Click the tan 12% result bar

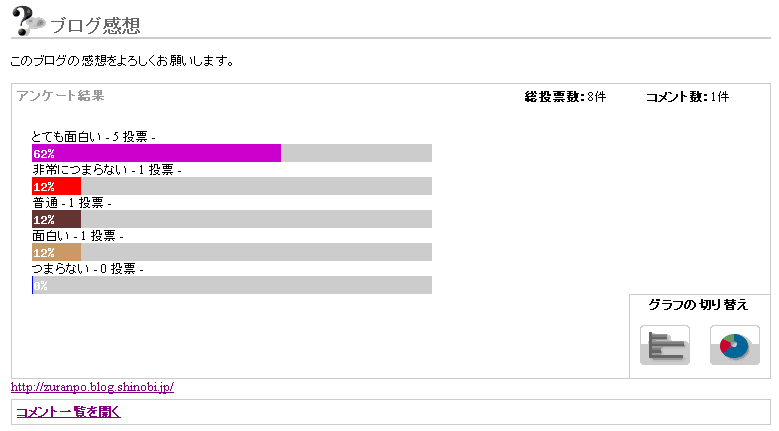pyautogui.click(x=56, y=252)
